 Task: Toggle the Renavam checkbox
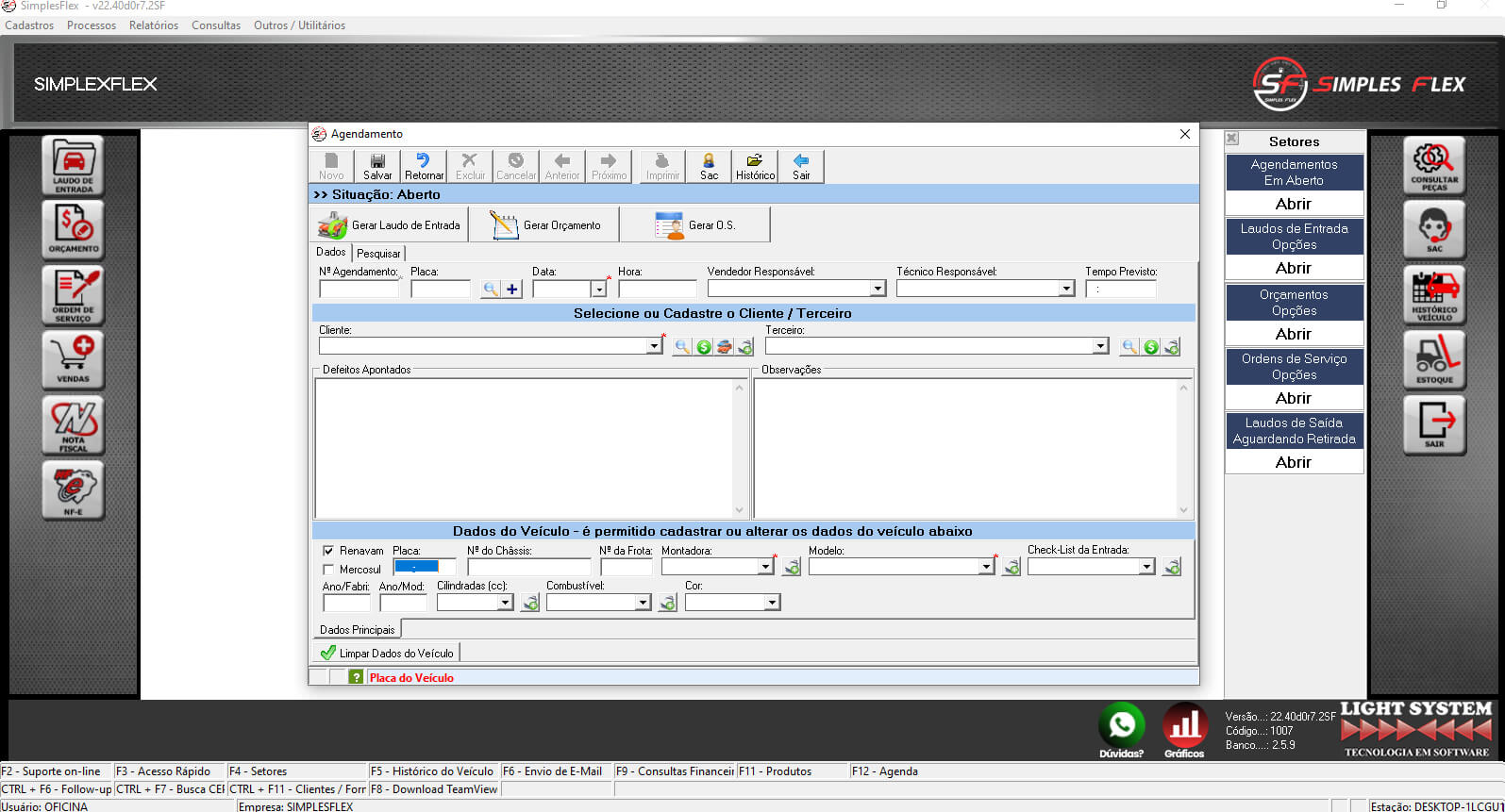point(328,551)
